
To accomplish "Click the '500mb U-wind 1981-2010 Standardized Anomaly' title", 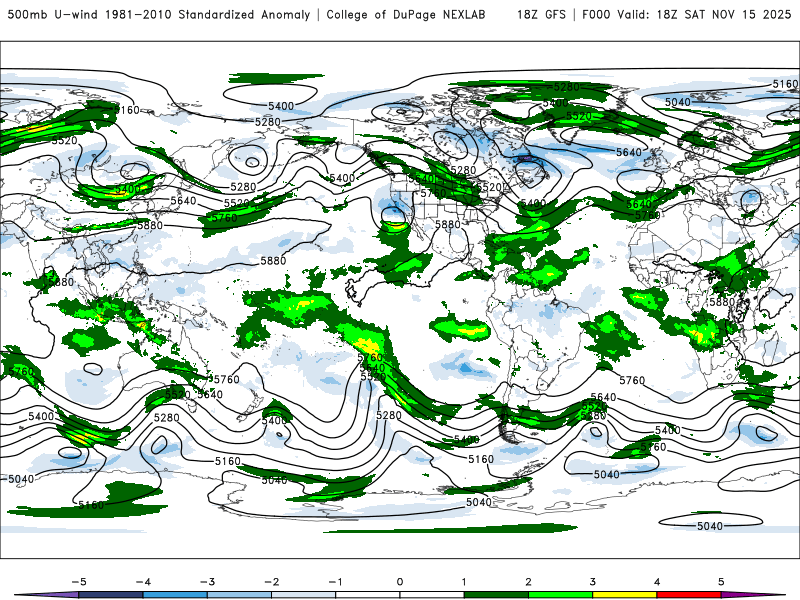I will coord(159,14).
